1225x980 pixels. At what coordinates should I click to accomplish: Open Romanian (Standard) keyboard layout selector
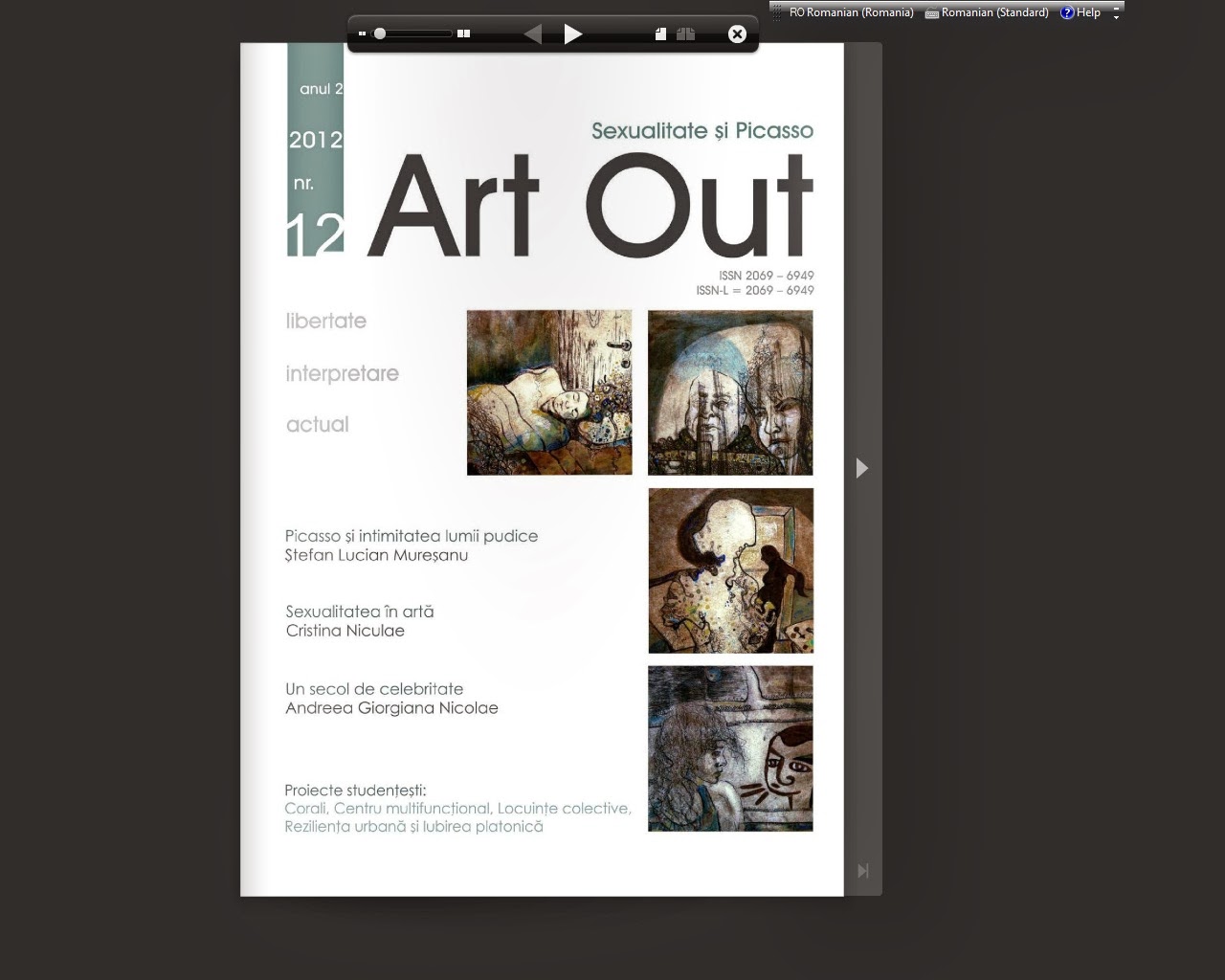pos(987,12)
